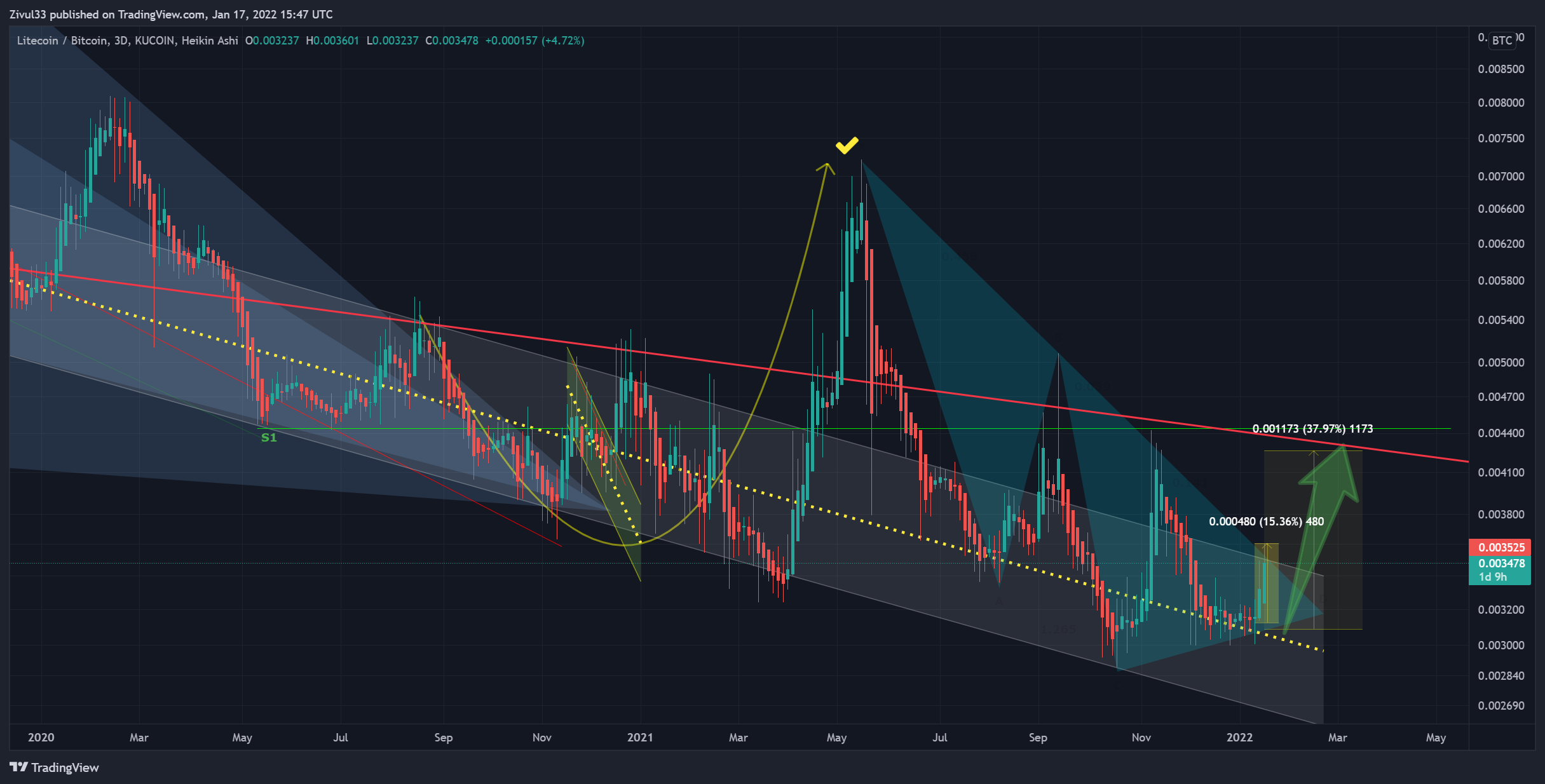Image resolution: width=1545 pixels, height=784 pixels.
Task: Click the 0.008000 price axis label
Action: click(1501, 102)
